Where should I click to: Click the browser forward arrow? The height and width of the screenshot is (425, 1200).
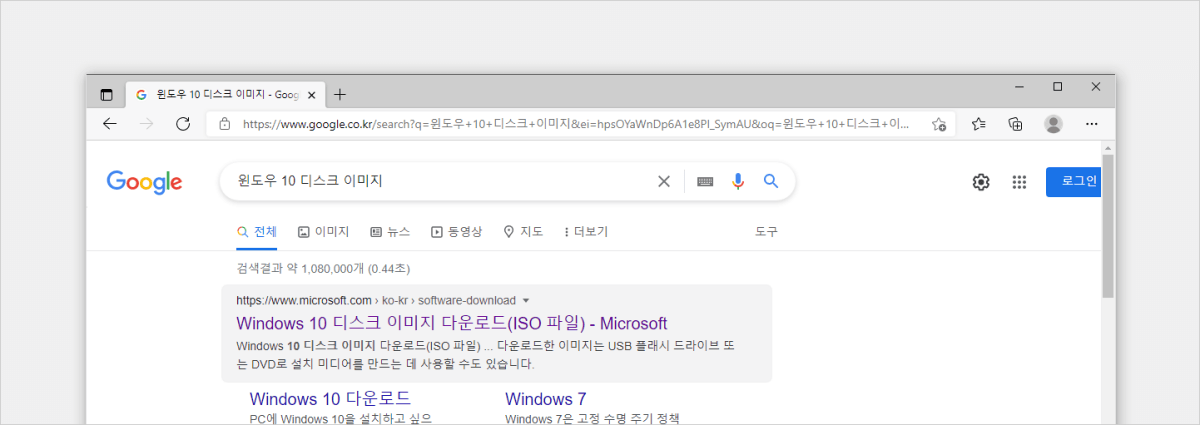tap(147, 124)
